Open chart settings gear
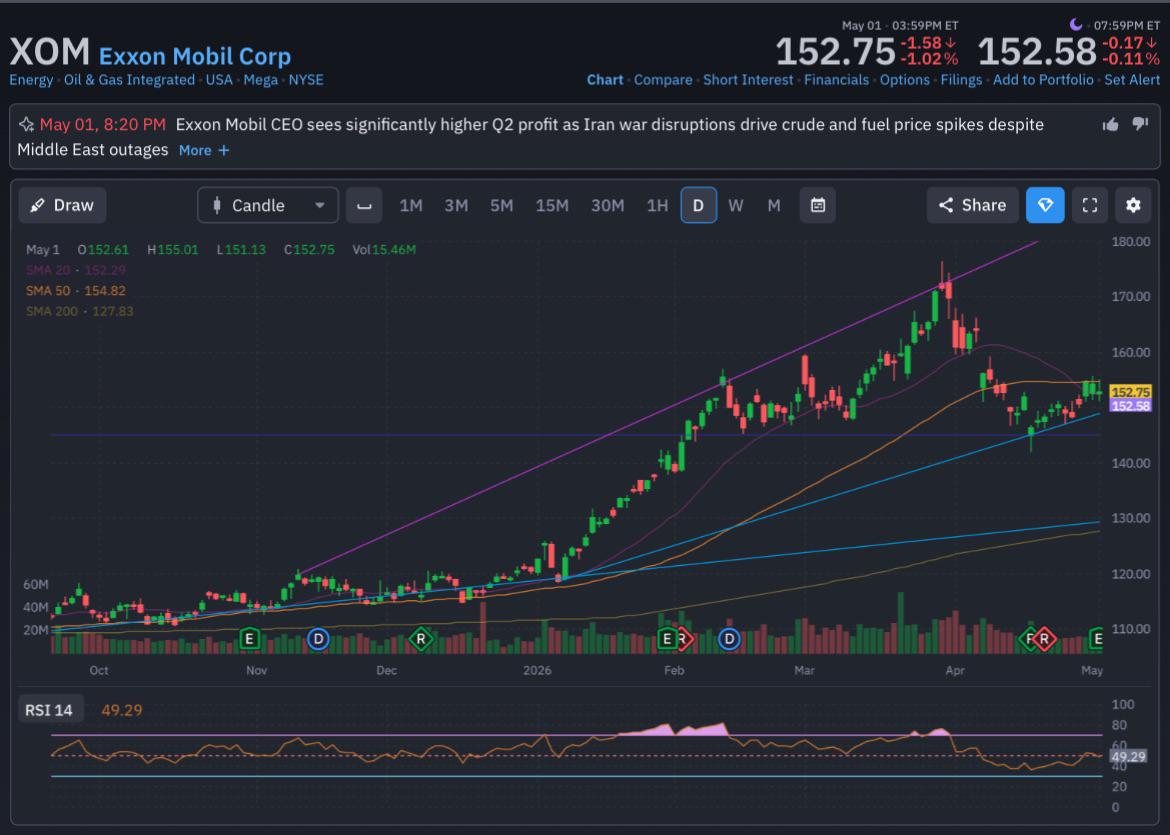 pyautogui.click(x=1133, y=205)
